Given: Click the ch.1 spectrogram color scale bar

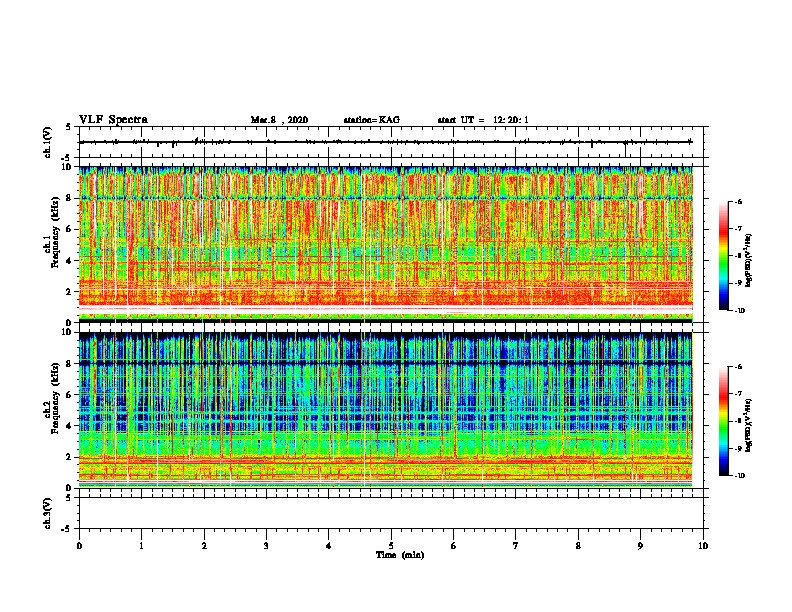Looking at the screenshot, I should tap(723, 256).
